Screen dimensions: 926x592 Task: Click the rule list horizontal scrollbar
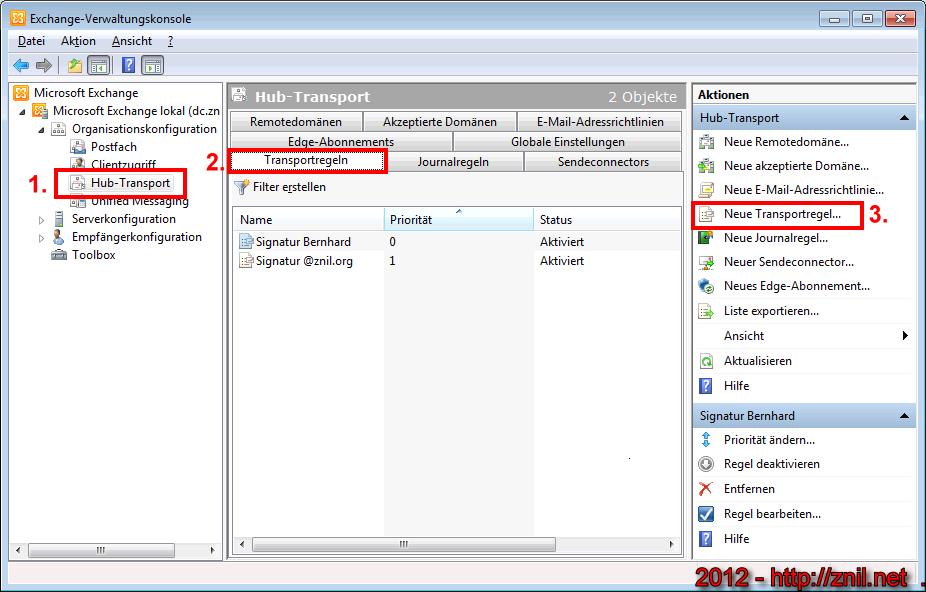pyautogui.click(x=404, y=545)
